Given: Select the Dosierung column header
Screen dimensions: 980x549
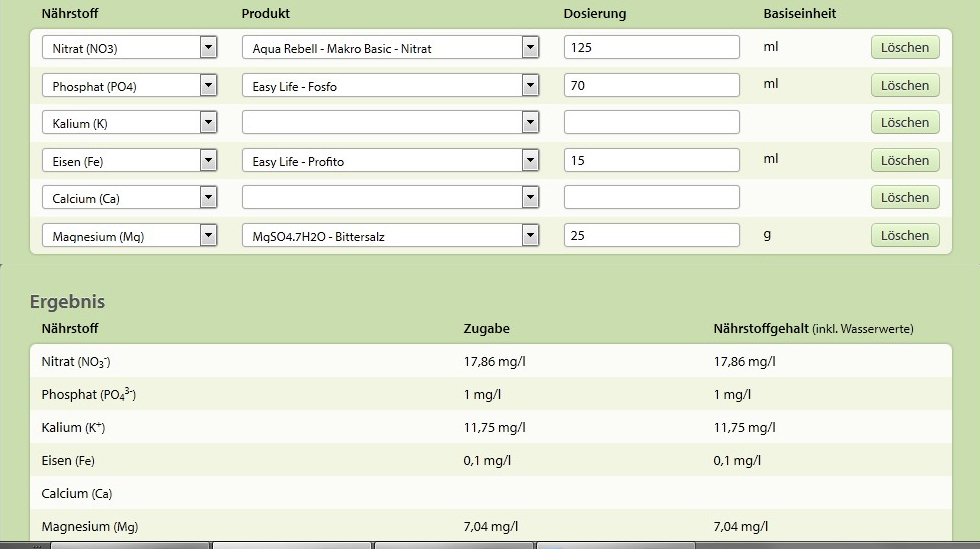Looking at the screenshot, I should (x=595, y=14).
